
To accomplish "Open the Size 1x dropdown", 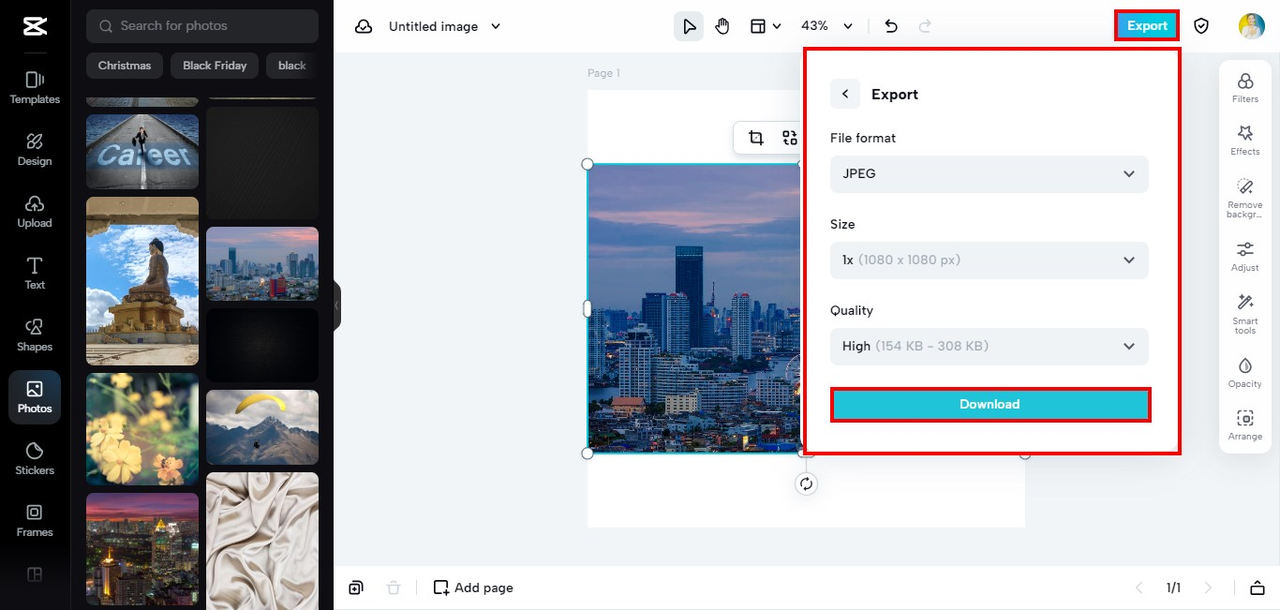I will pyautogui.click(x=989, y=260).
